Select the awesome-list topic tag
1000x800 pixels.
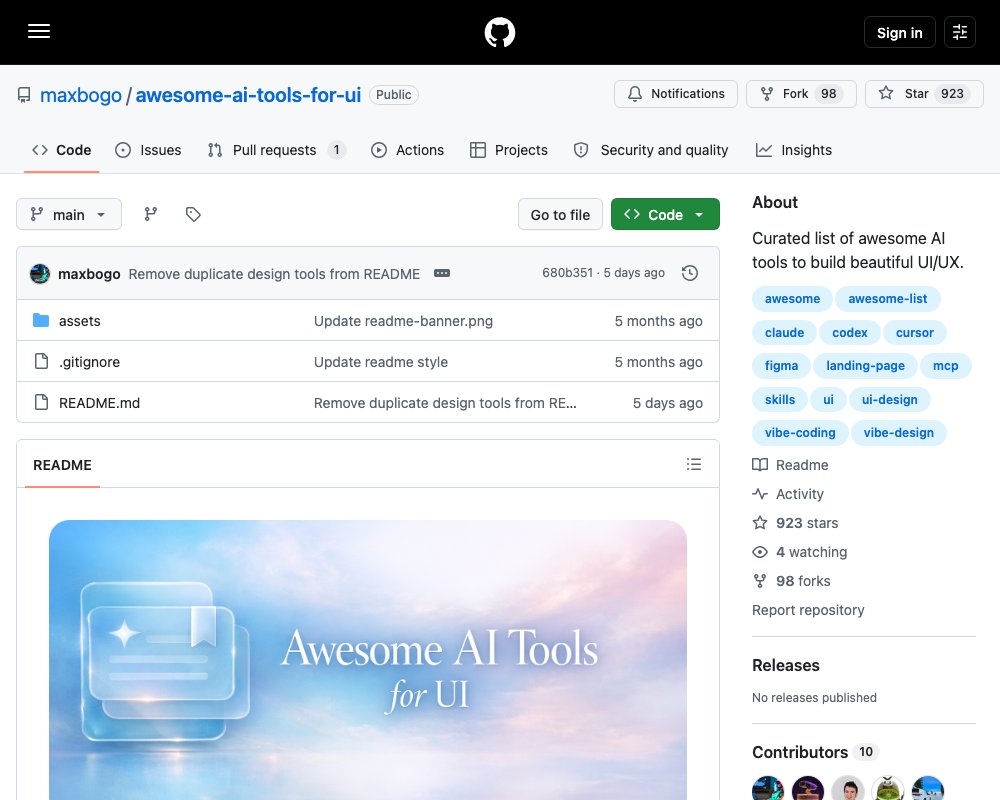pos(888,299)
